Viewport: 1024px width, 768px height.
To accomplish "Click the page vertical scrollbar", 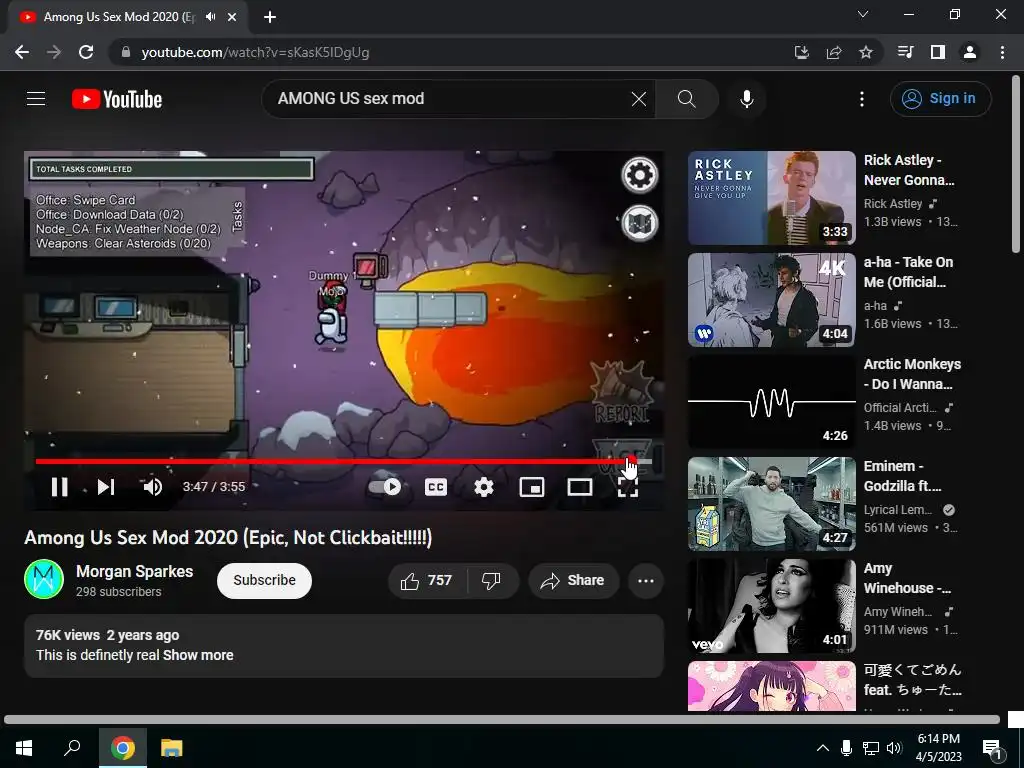I will click(1016, 165).
